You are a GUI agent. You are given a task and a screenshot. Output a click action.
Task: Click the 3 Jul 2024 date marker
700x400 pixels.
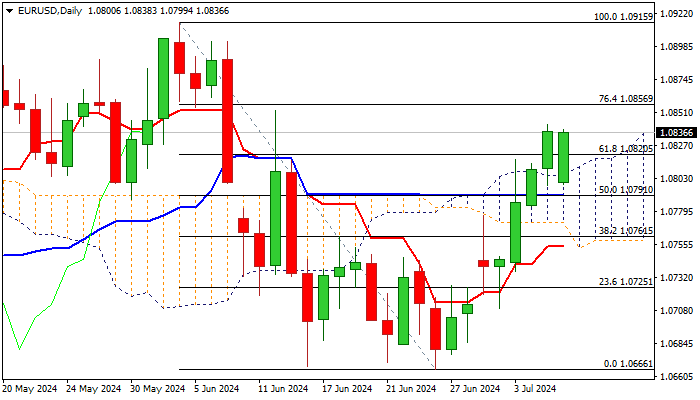coord(535,389)
